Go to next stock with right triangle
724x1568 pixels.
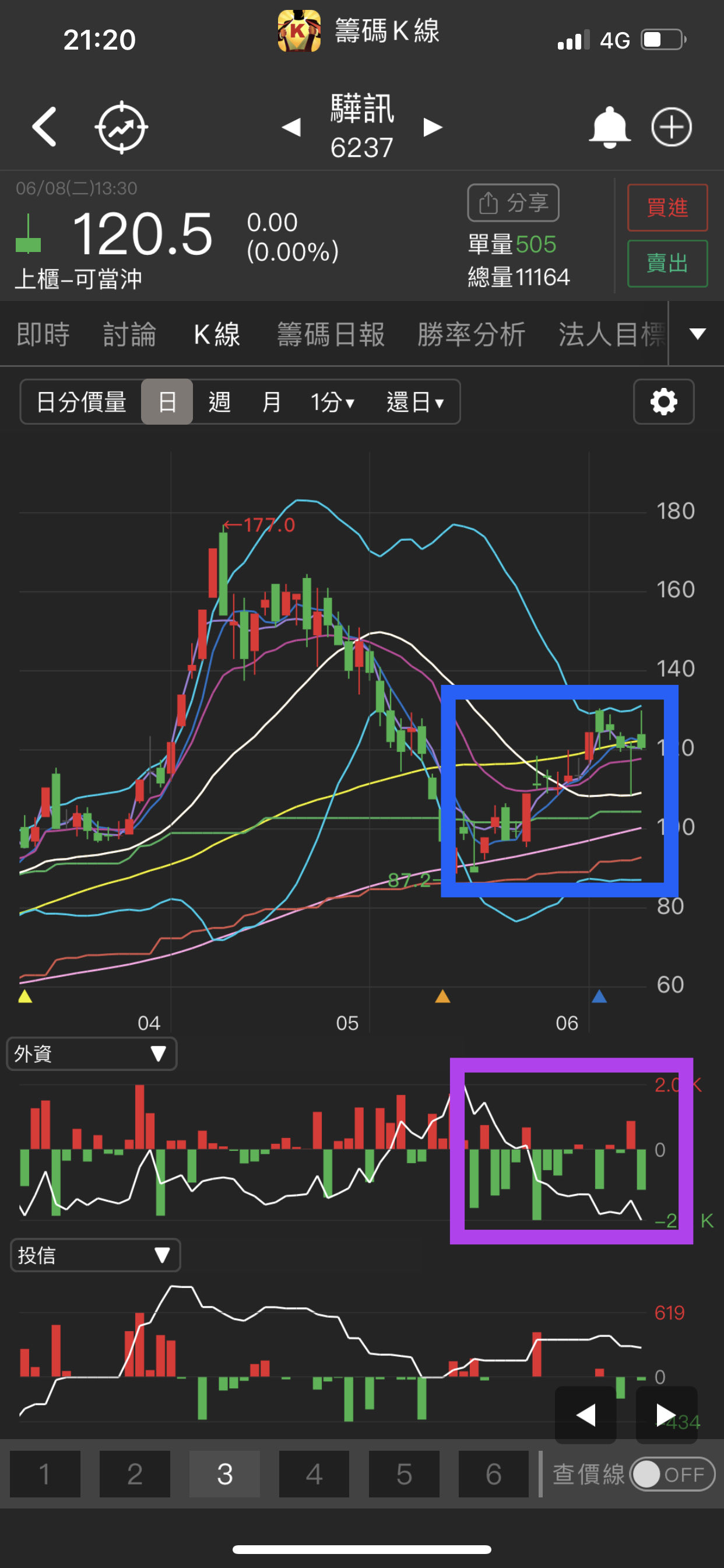point(433,127)
